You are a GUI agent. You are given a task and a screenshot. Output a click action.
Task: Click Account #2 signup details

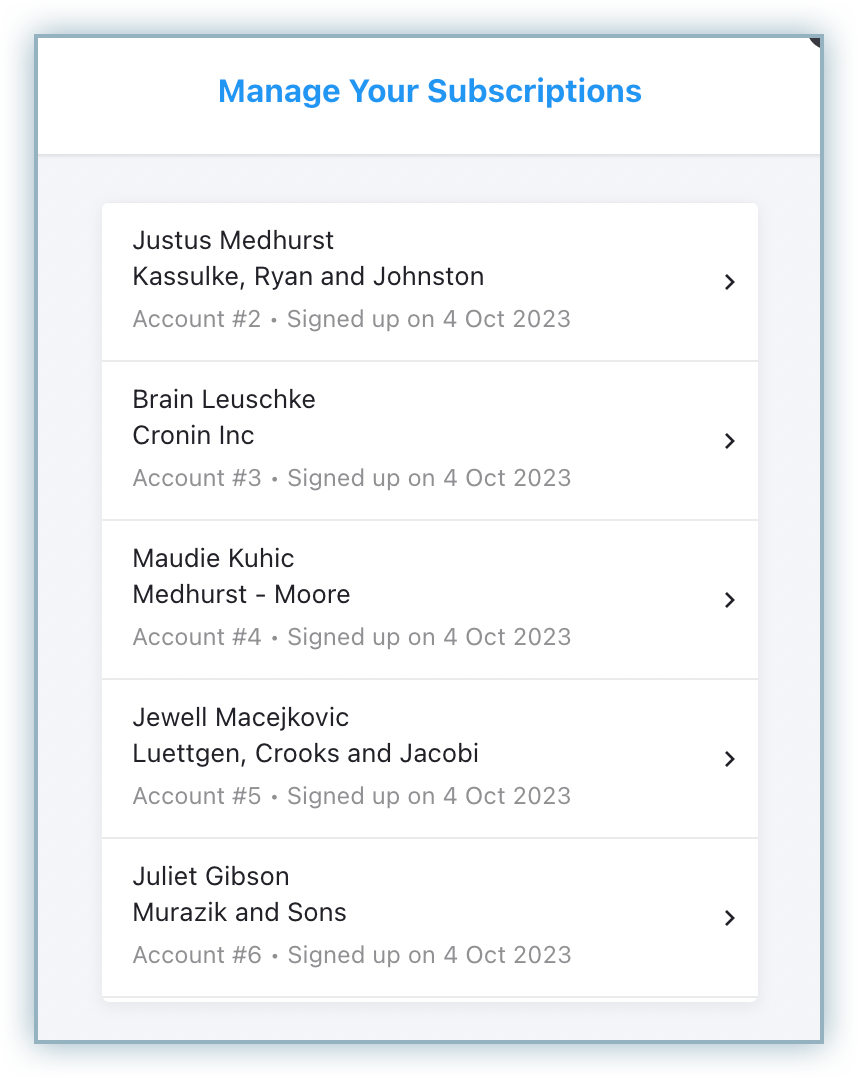(351, 319)
